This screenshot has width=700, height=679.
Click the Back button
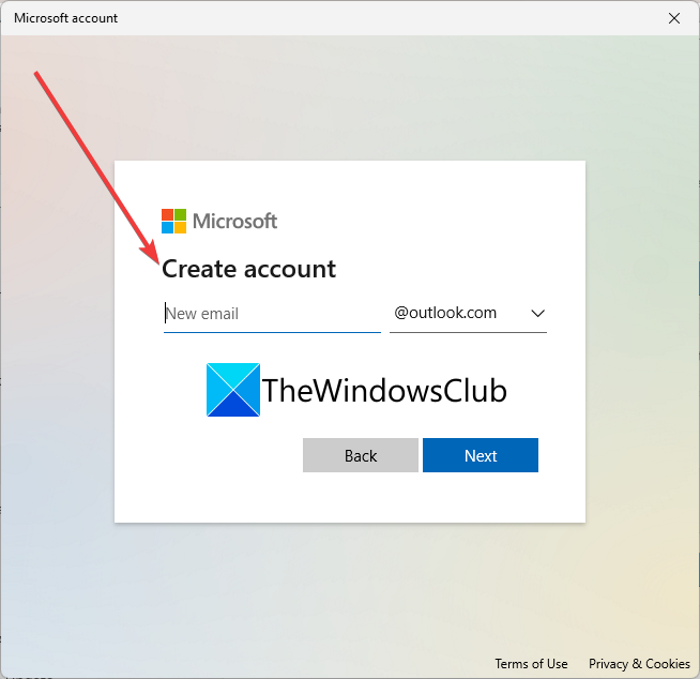coord(360,455)
